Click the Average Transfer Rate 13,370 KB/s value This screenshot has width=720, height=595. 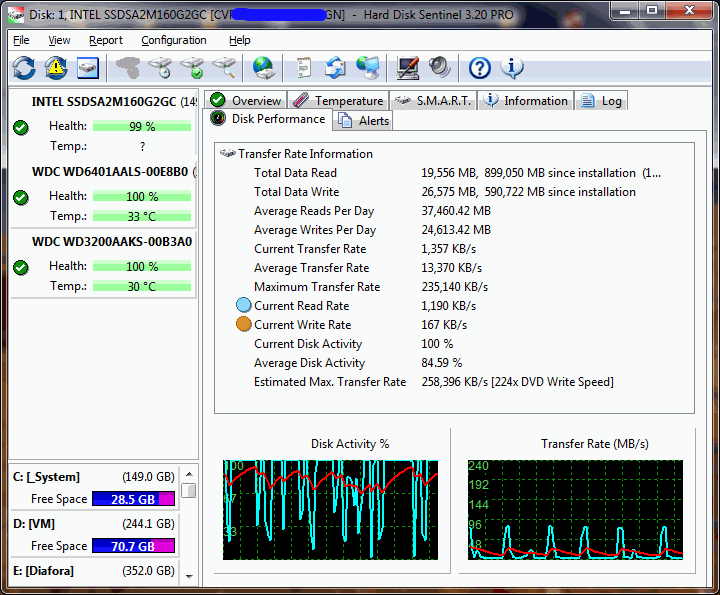click(x=452, y=268)
